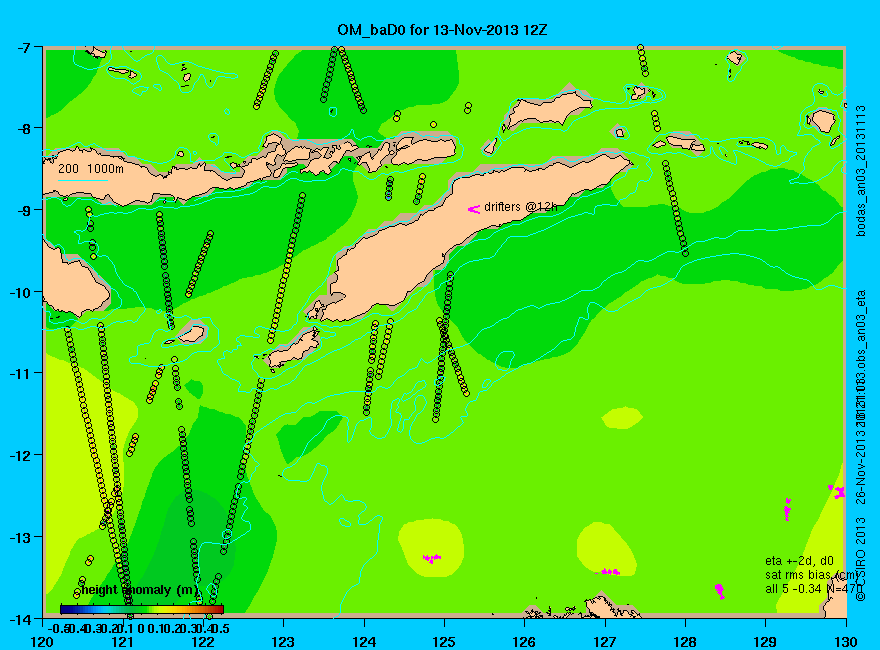880x650 pixels.
Task: Select the "height anomaly (m)" colorbar label
Action: coord(139,590)
